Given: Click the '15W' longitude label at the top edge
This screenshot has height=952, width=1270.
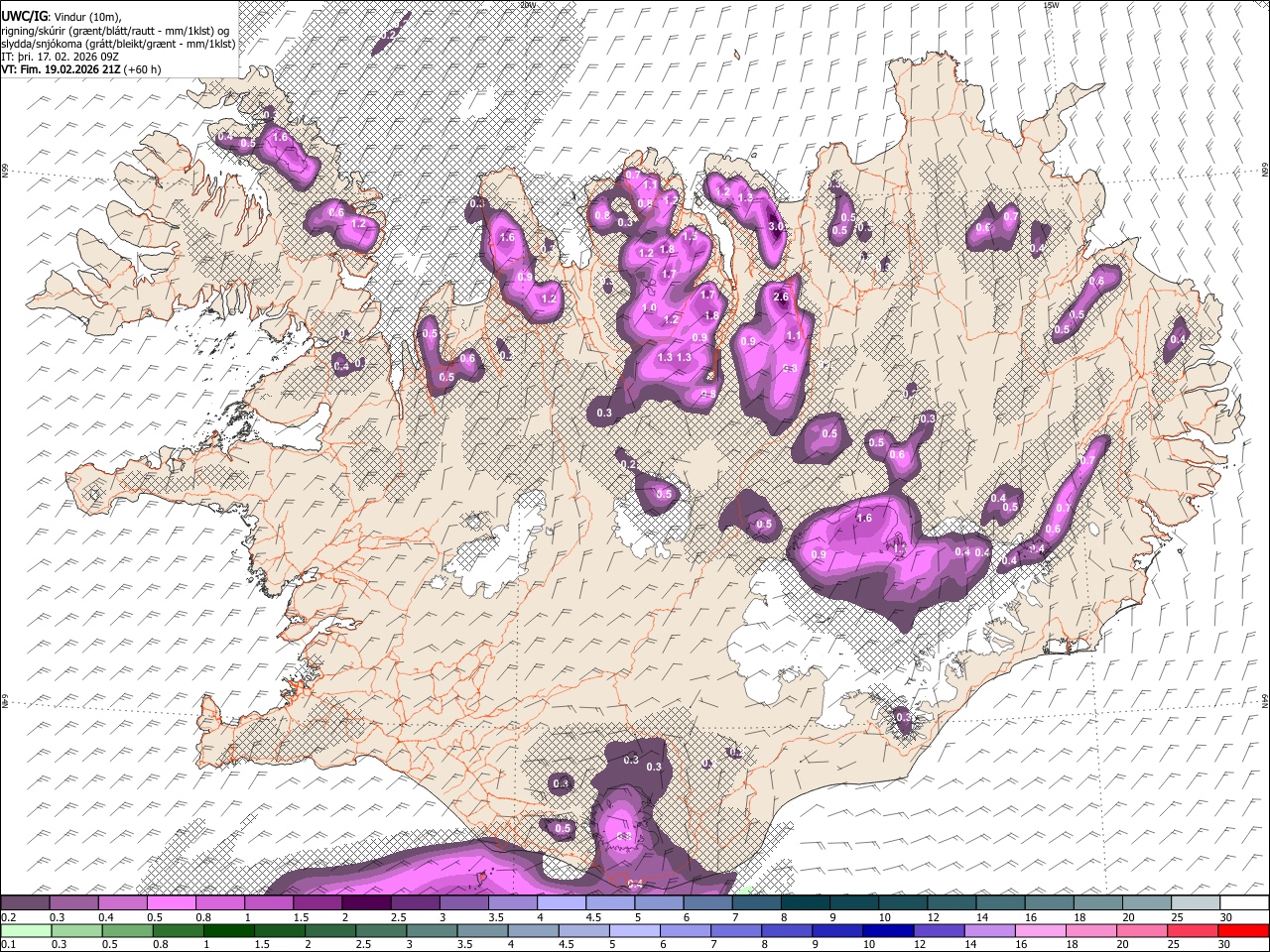Looking at the screenshot, I should click(1051, 5).
